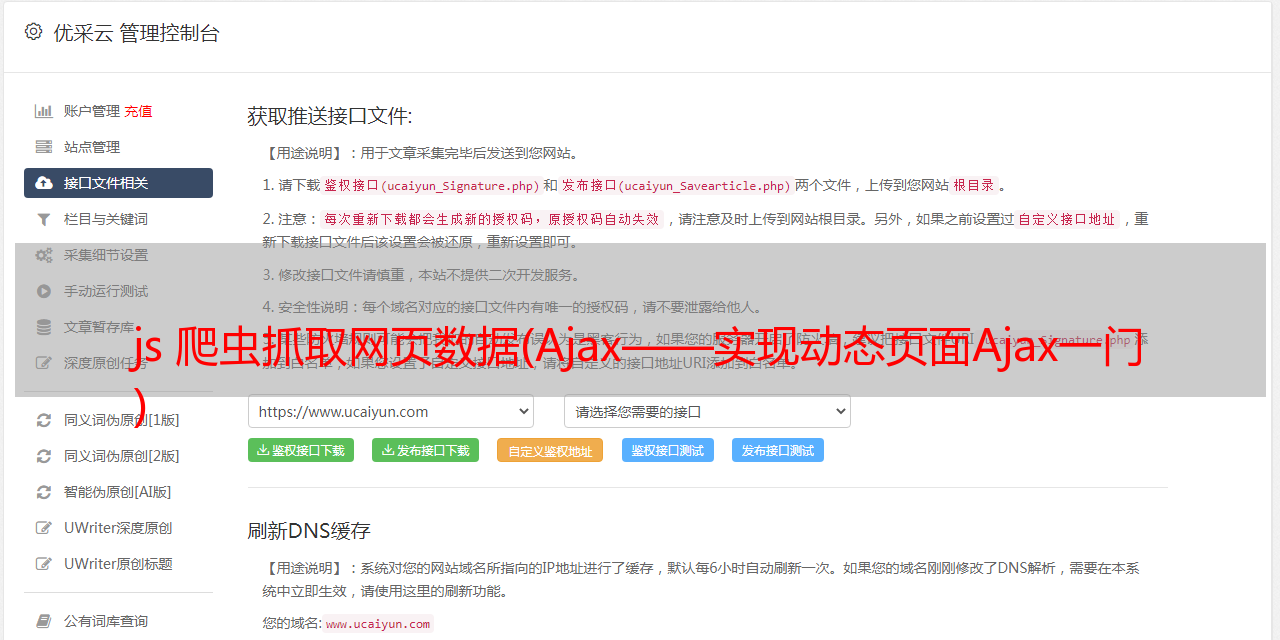Viewport: 1280px width, 640px height.
Task: Click the gear icon beside 优采云 管理控制台
Action: point(33,32)
